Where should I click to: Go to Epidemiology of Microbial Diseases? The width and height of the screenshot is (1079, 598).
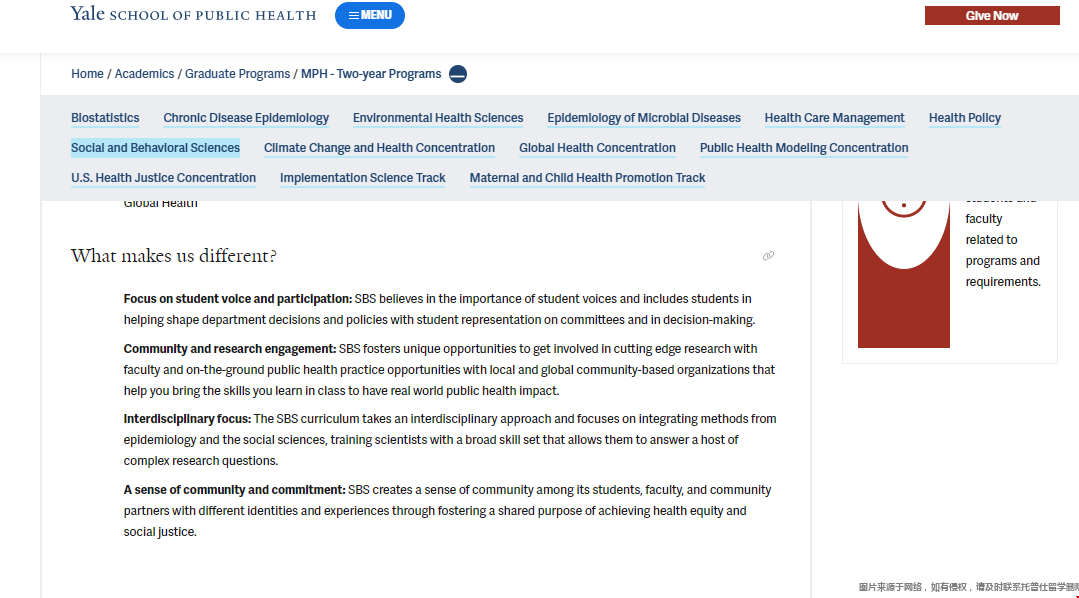click(x=644, y=118)
